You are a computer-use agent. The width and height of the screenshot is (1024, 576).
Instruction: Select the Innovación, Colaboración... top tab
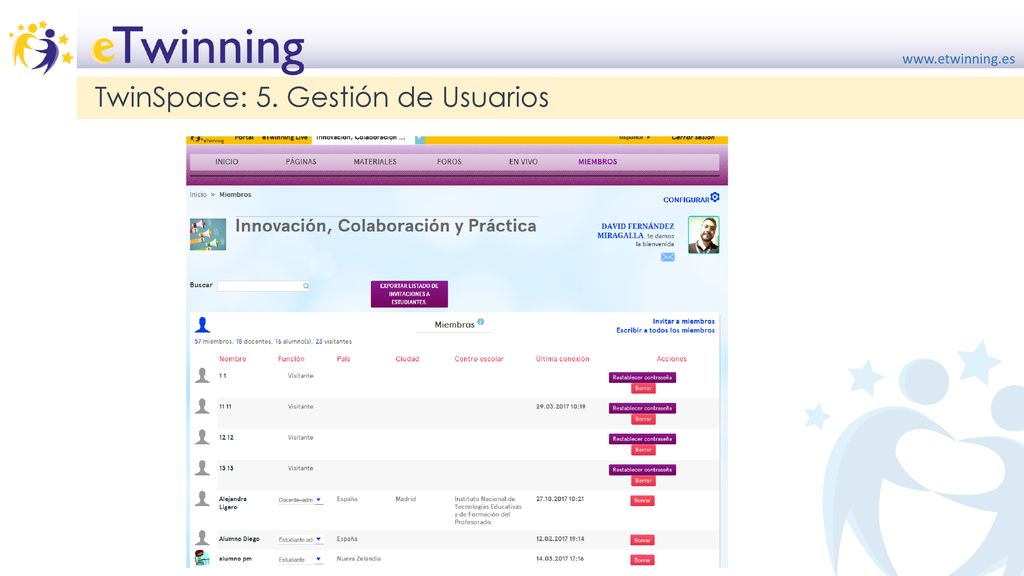[x=361, y=138]
